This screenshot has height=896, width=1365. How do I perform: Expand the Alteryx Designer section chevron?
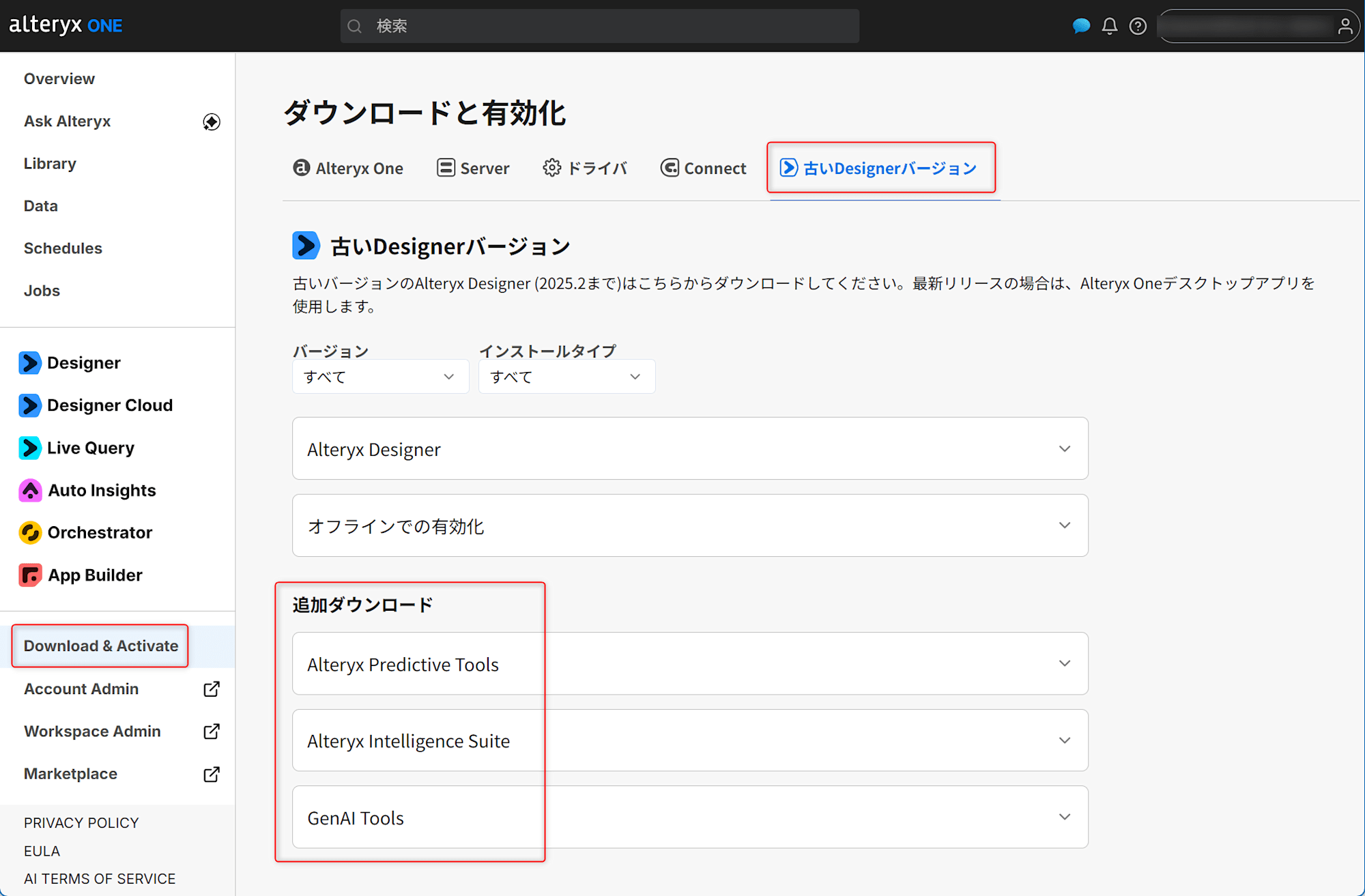tap(1065, 448)
